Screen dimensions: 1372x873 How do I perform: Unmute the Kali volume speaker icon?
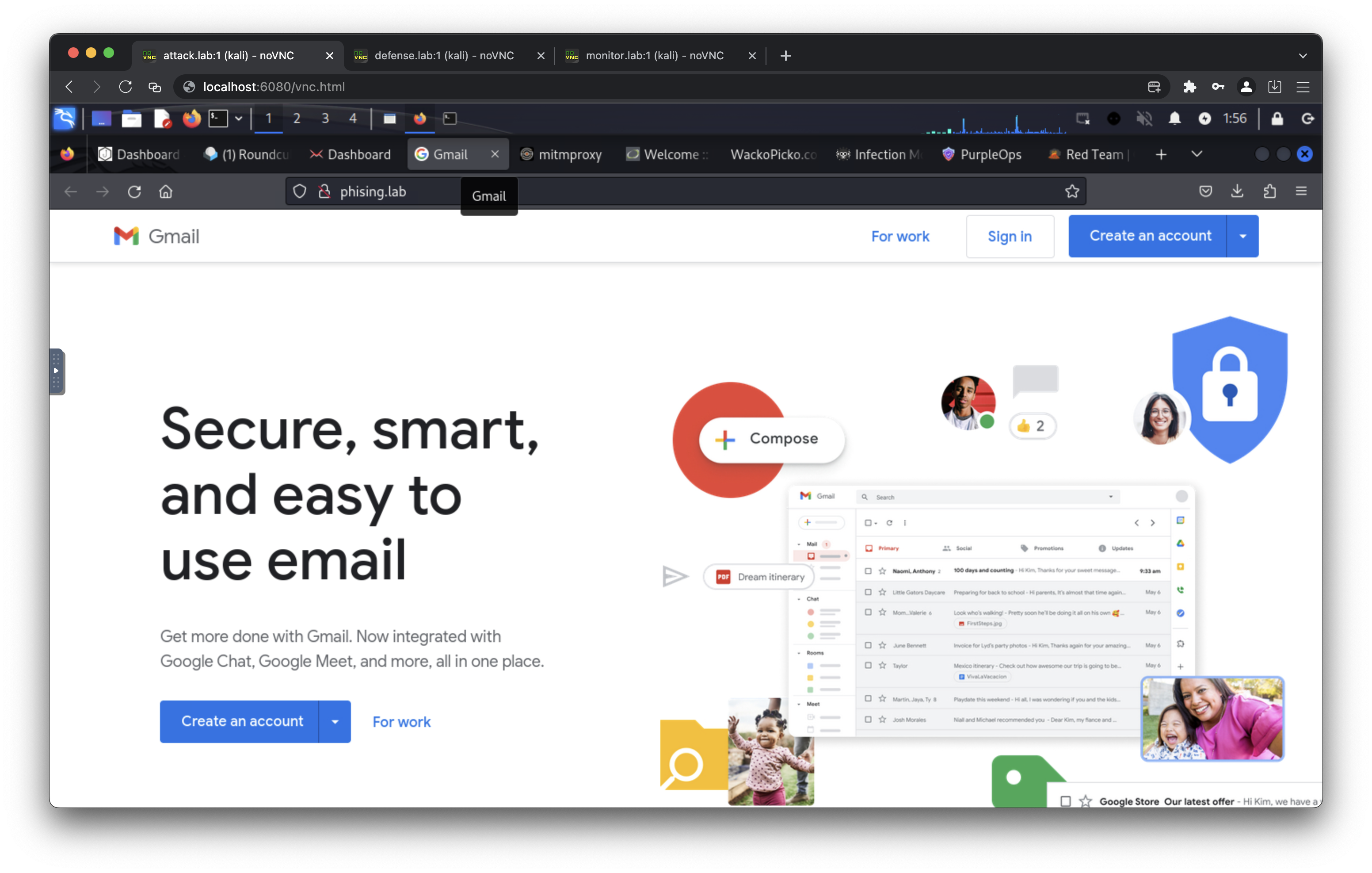coord(1143,119)
